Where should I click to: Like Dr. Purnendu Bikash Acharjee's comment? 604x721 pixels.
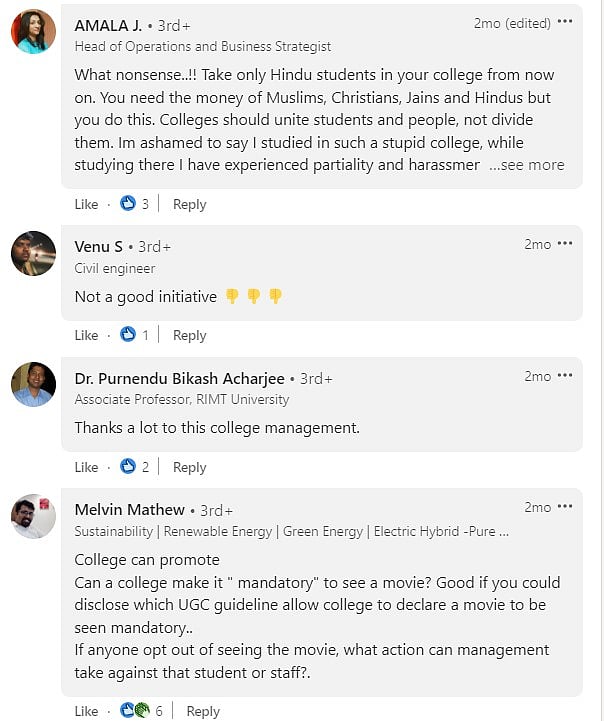[86, 467]
